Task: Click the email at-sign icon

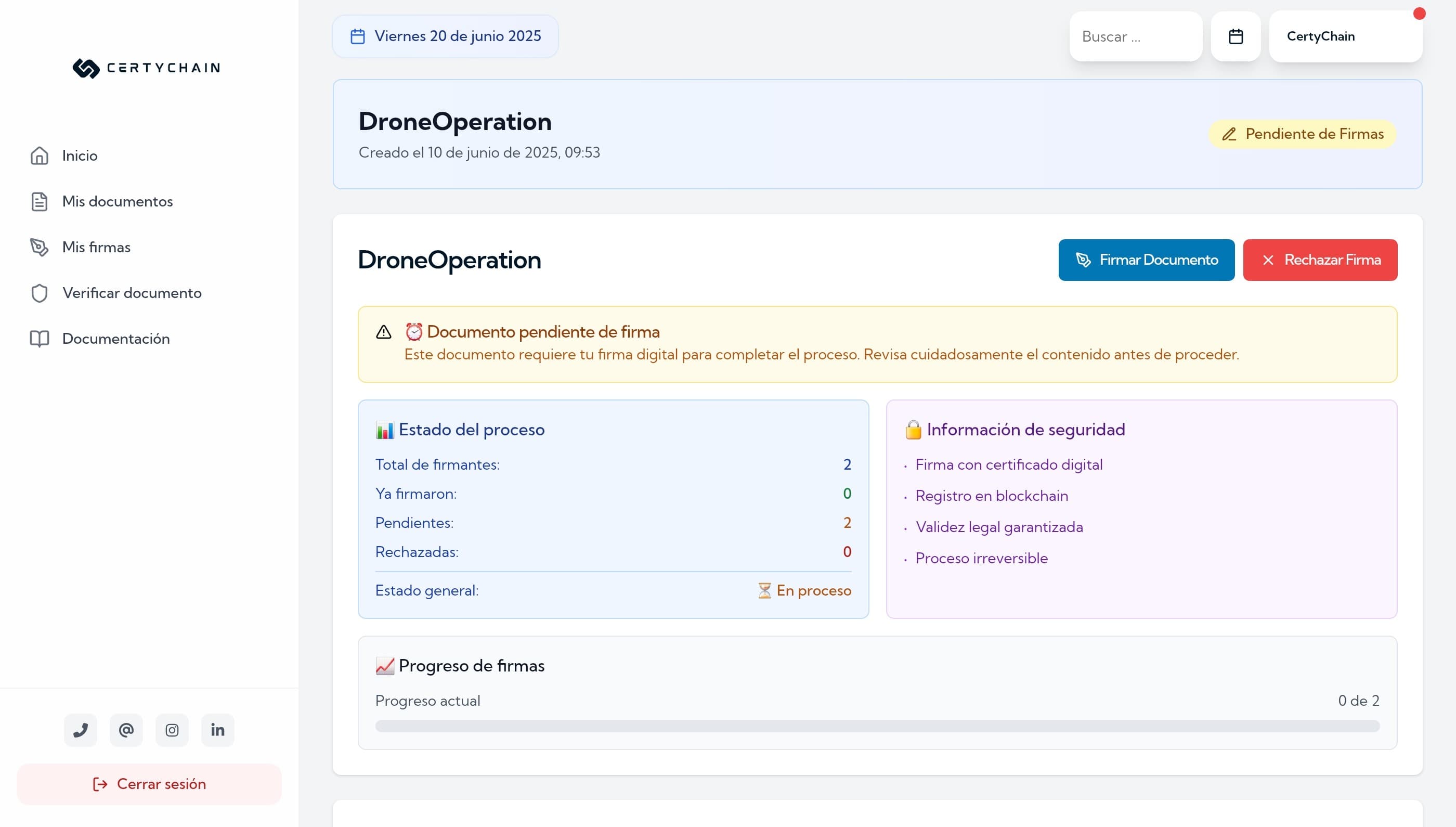Action: [126, 730]
